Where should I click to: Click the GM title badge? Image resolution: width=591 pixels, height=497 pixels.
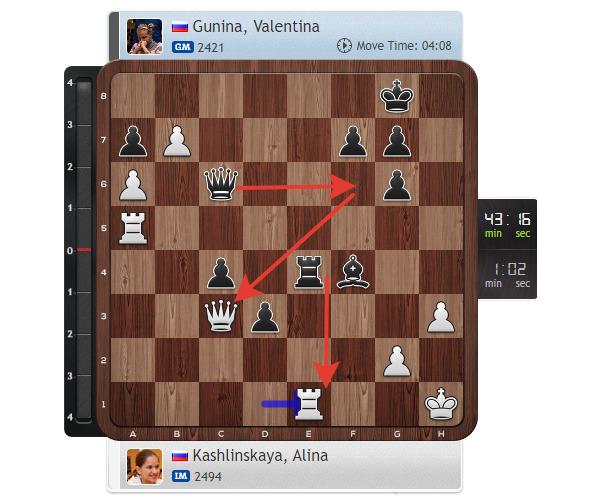(183, 47)
